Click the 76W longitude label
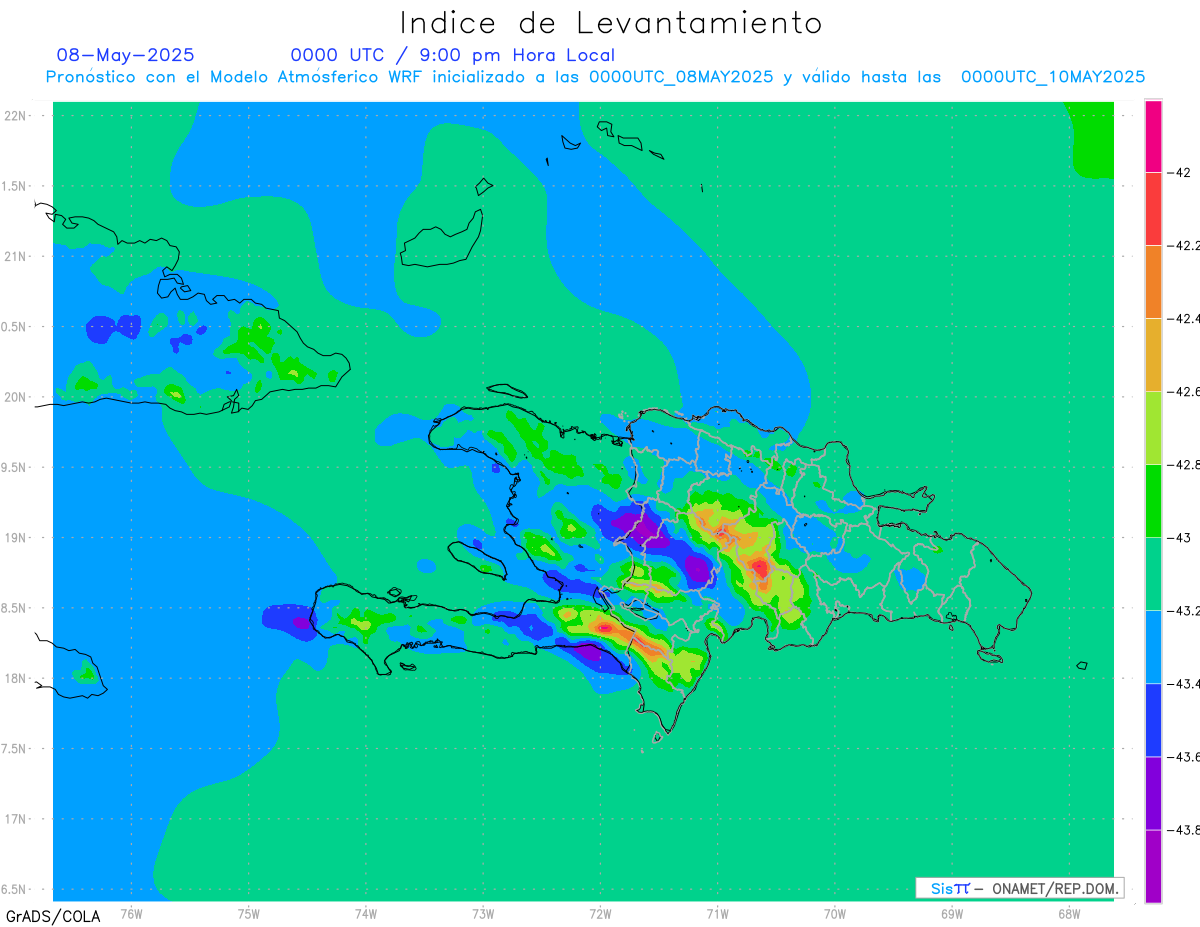Viewport: 1200px width, 927px height. 131,912
